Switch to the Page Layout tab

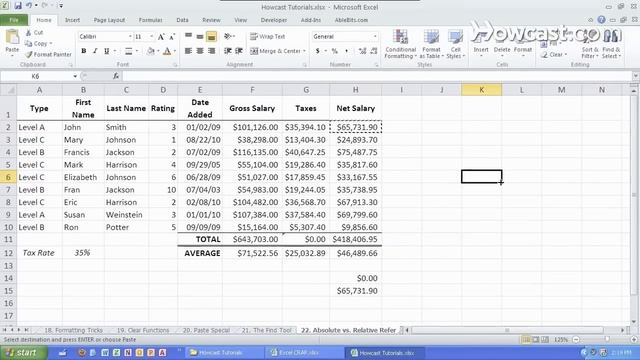109,20
